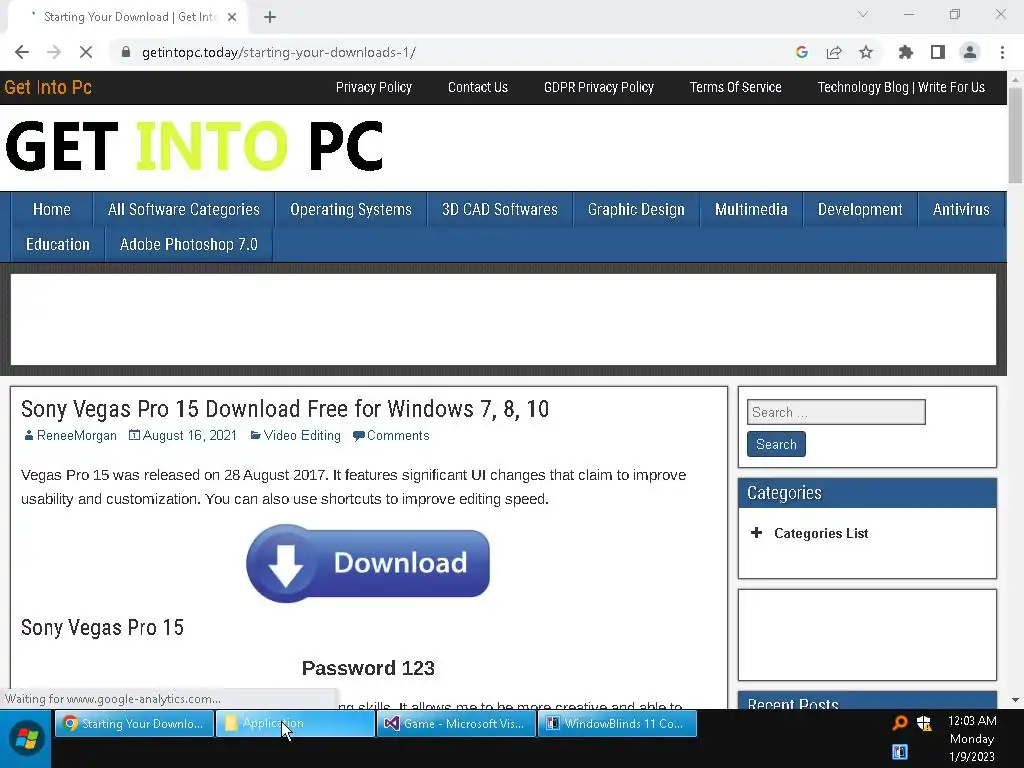The width and height of the screenshot is (1024, 768).
Task: Open Technology Blog | Write For Us link
Action: click(901, 88)
